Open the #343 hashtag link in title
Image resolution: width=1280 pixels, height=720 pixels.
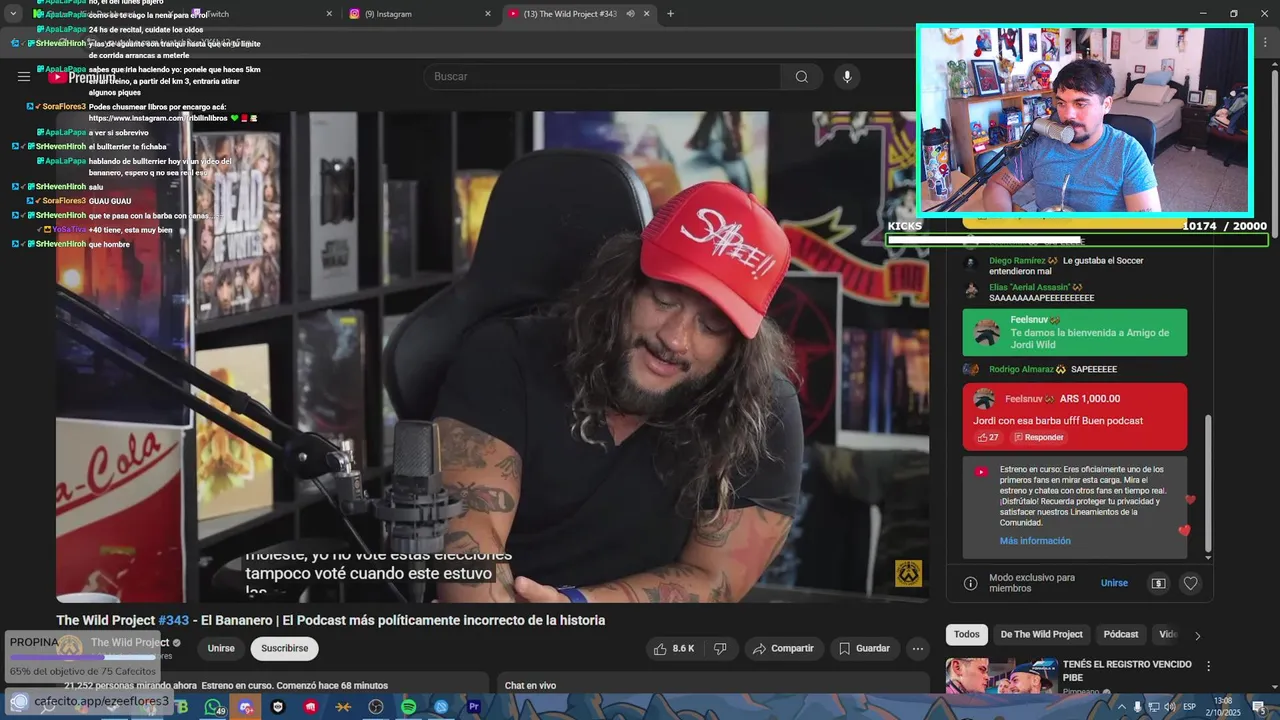(x=173, y=620)
